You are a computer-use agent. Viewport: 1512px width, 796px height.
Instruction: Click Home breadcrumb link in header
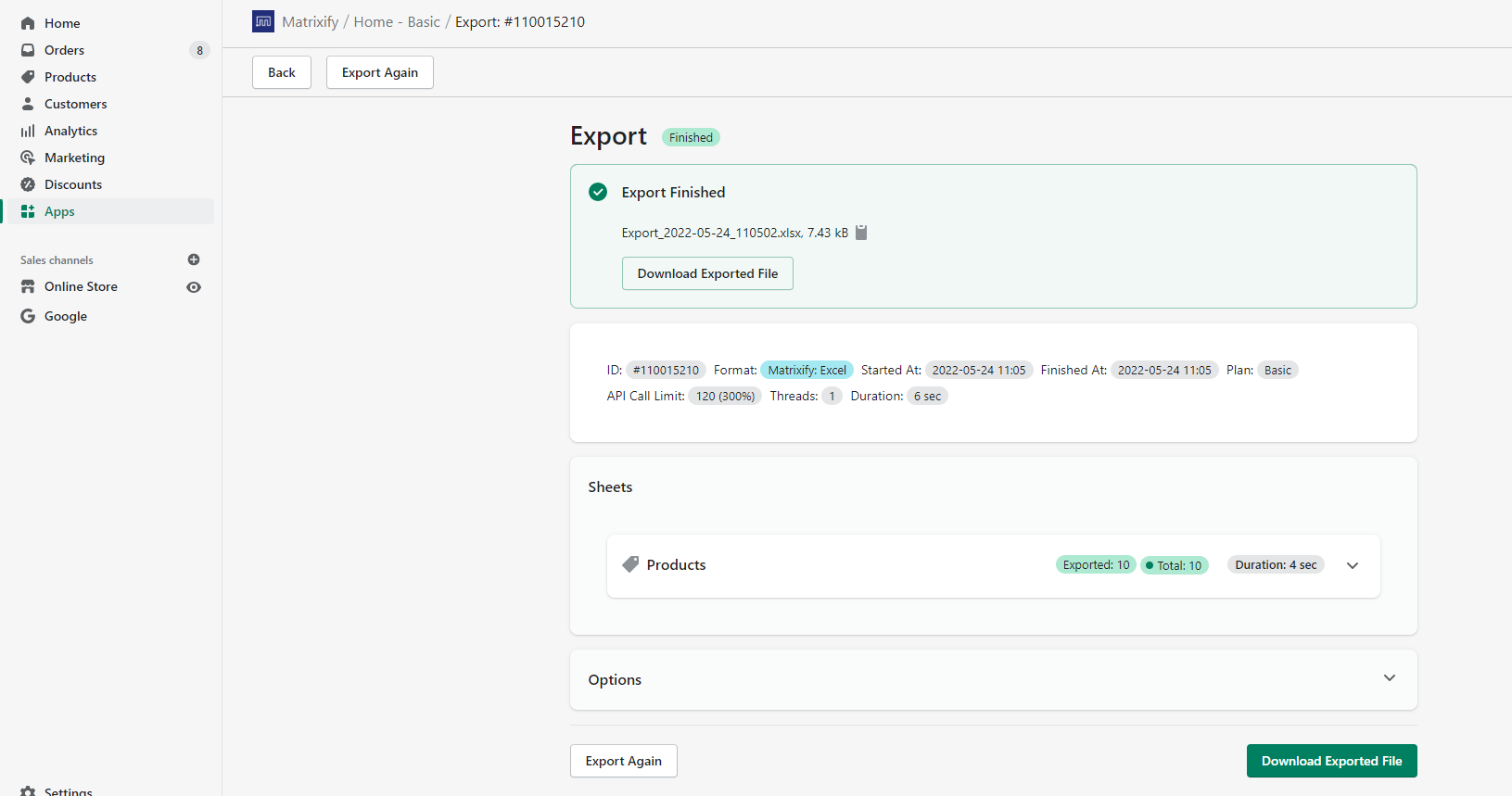(x=374, y=21)
